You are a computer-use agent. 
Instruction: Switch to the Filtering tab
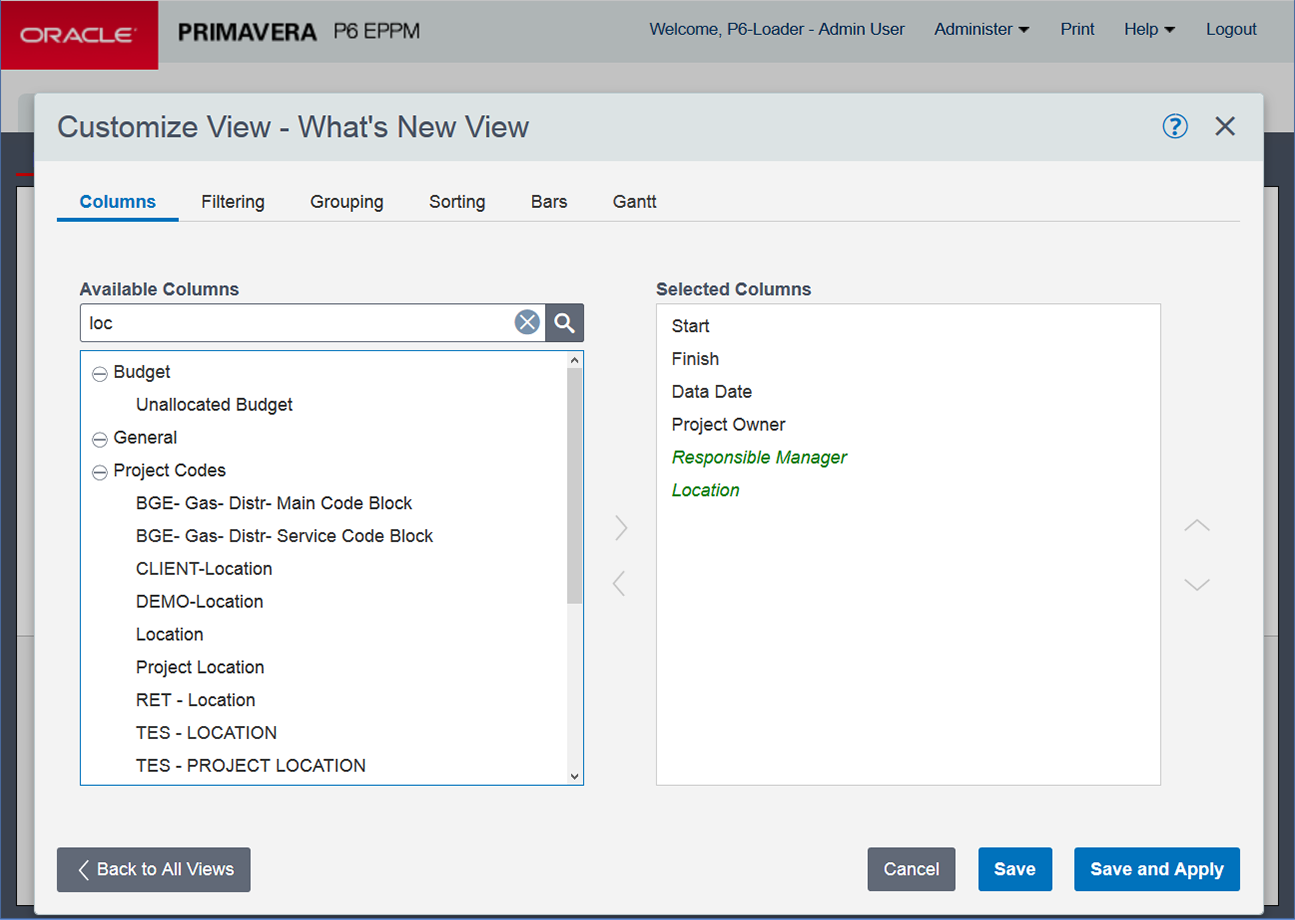coord(233,202)
